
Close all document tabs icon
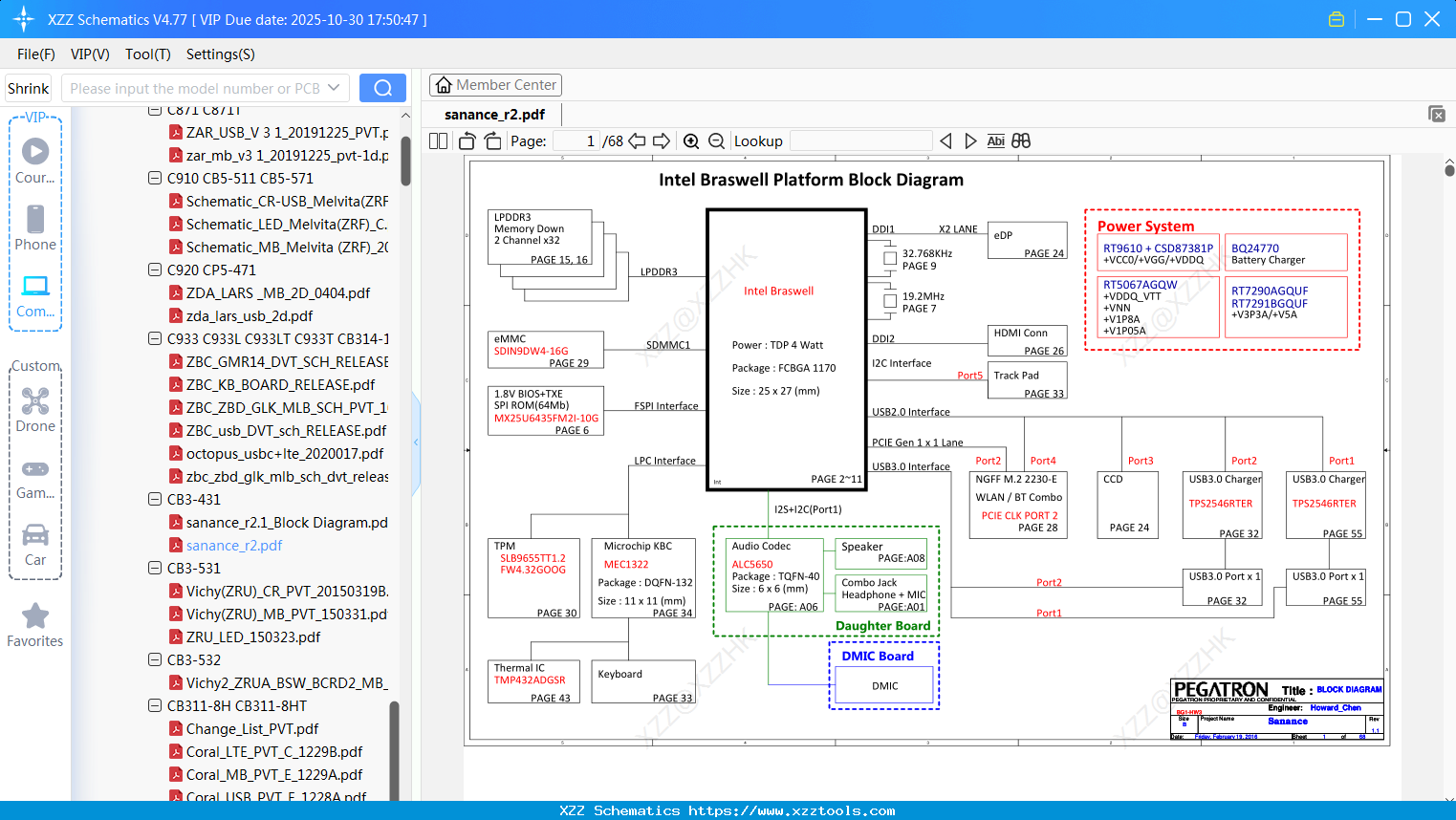pyautogui.click(x=1437, y=114)
